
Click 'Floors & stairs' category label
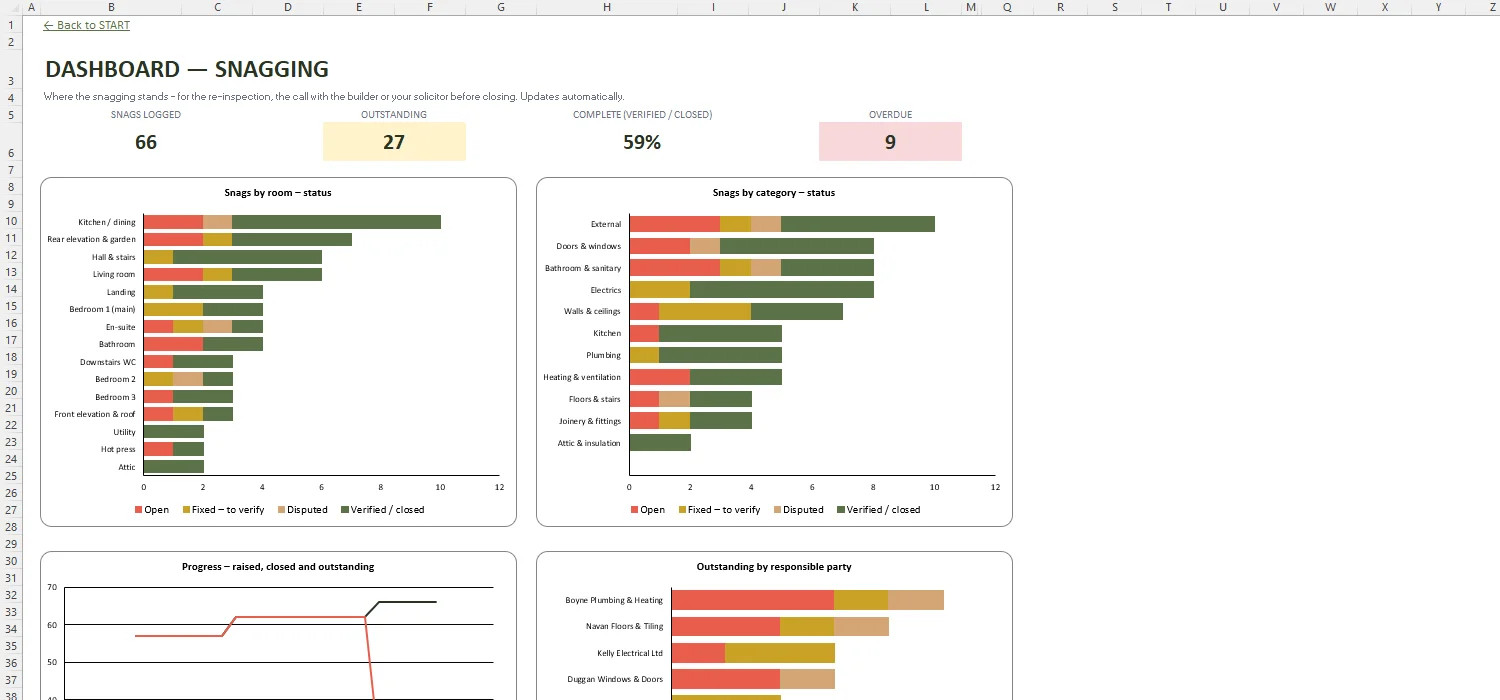pyautogui.click(x=595, y=399)
